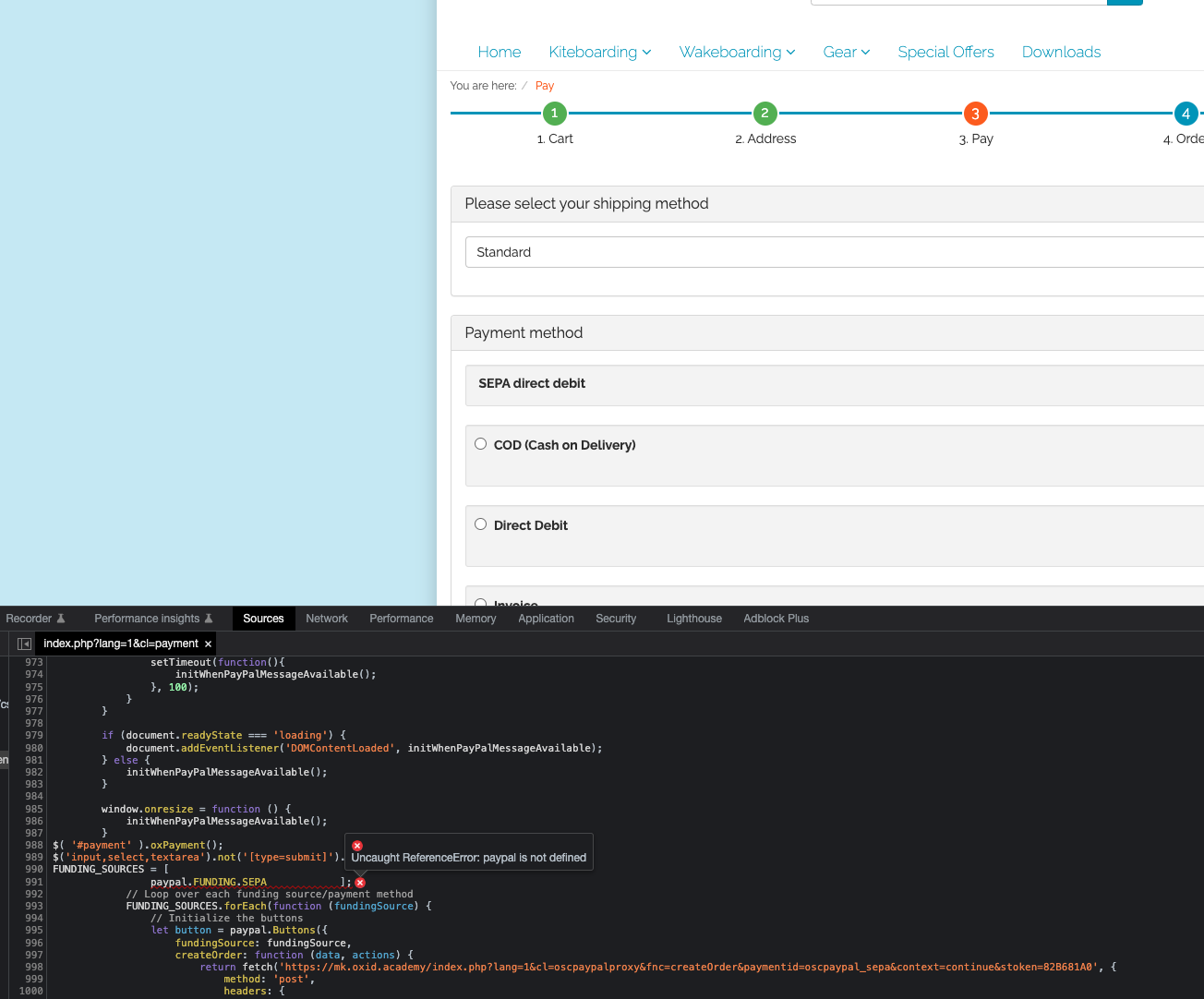1204x999 pixels.
Task: Select the Direct Debit payment option
Action: pos(481,524)
